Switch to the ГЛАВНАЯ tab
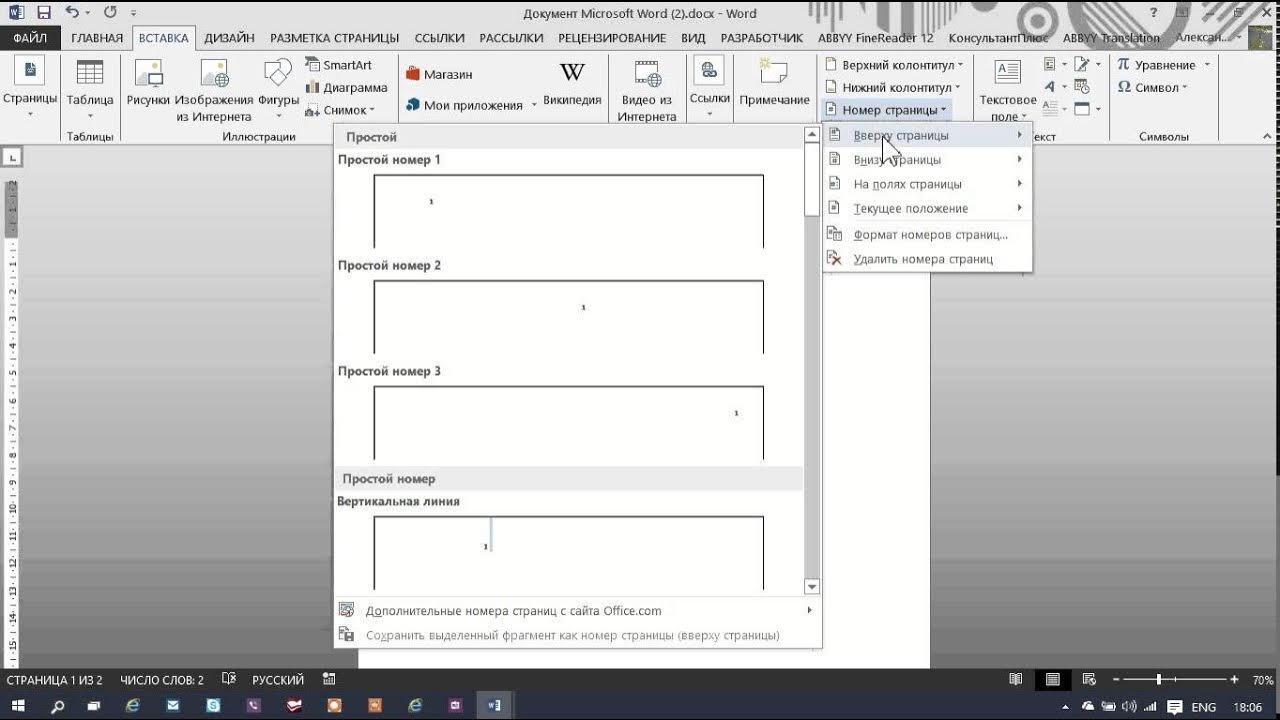This screenshot has height=720, width=1280. [x=97, y=38]
